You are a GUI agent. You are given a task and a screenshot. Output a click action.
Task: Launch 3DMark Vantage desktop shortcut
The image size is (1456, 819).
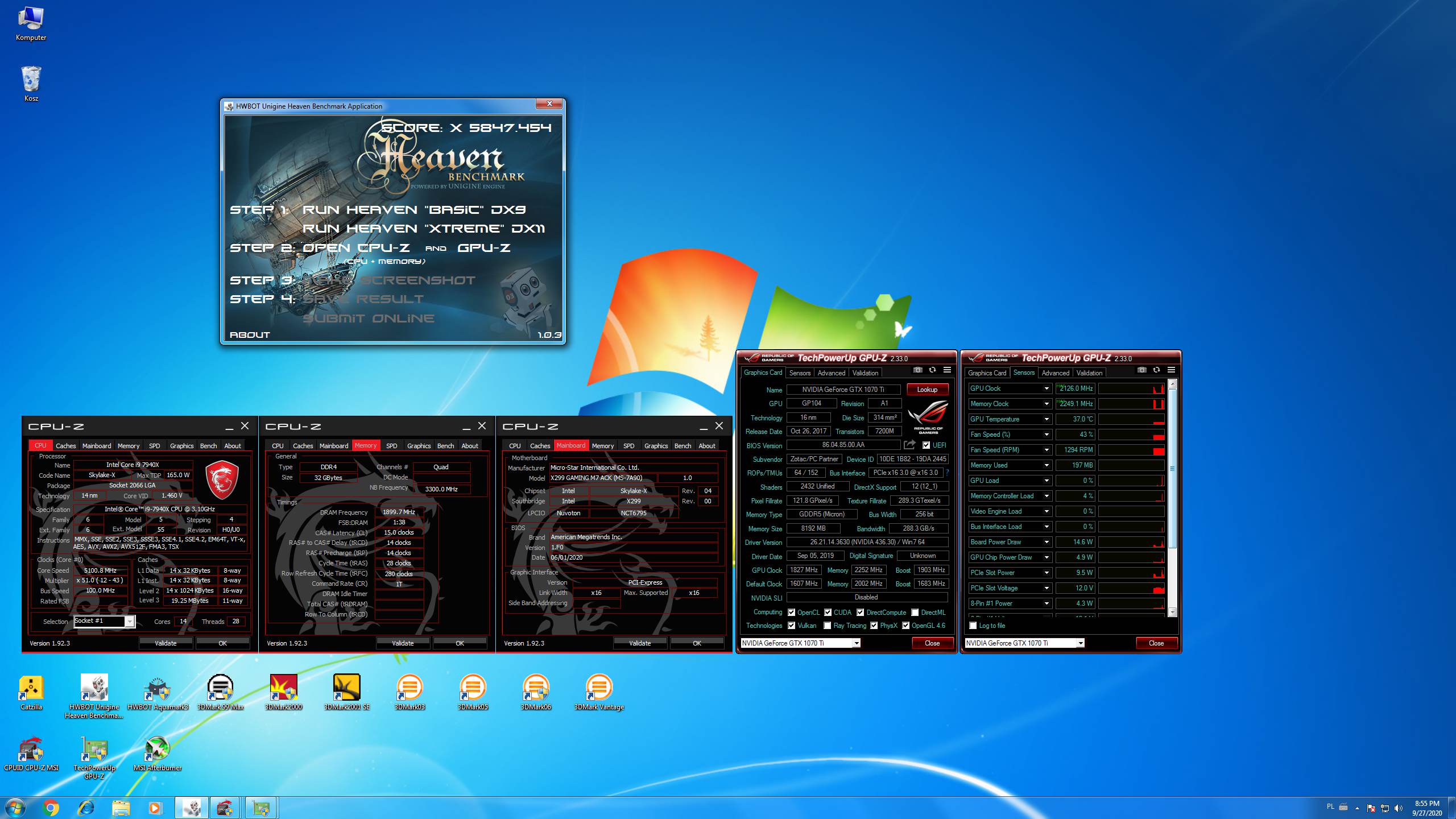[x=599, y=692]
